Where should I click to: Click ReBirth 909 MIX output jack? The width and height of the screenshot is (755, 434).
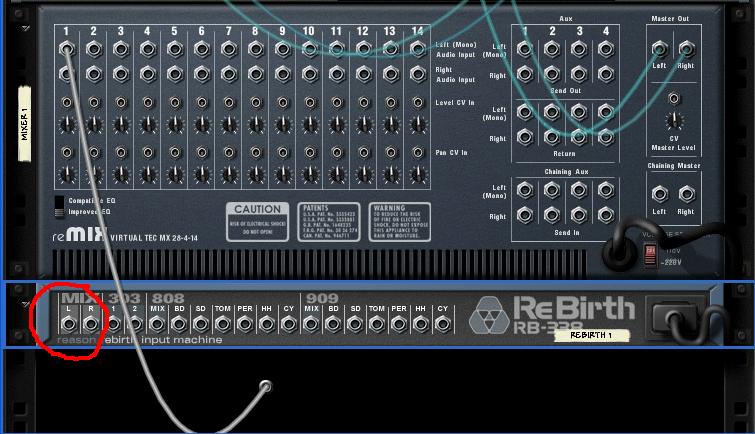pyautogui.click(x=311, y=324)
